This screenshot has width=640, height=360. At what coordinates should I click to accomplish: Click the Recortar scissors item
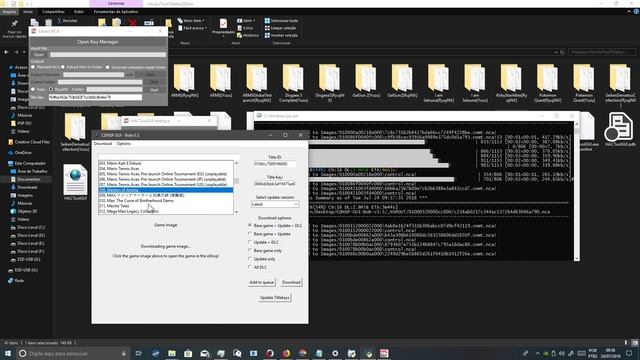67,20
